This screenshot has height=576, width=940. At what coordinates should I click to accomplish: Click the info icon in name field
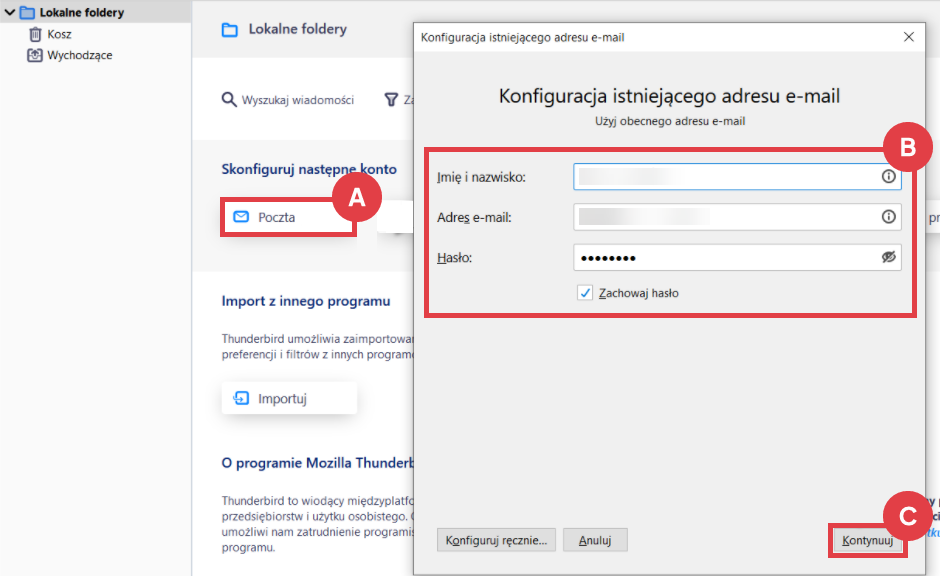(888, 177)
